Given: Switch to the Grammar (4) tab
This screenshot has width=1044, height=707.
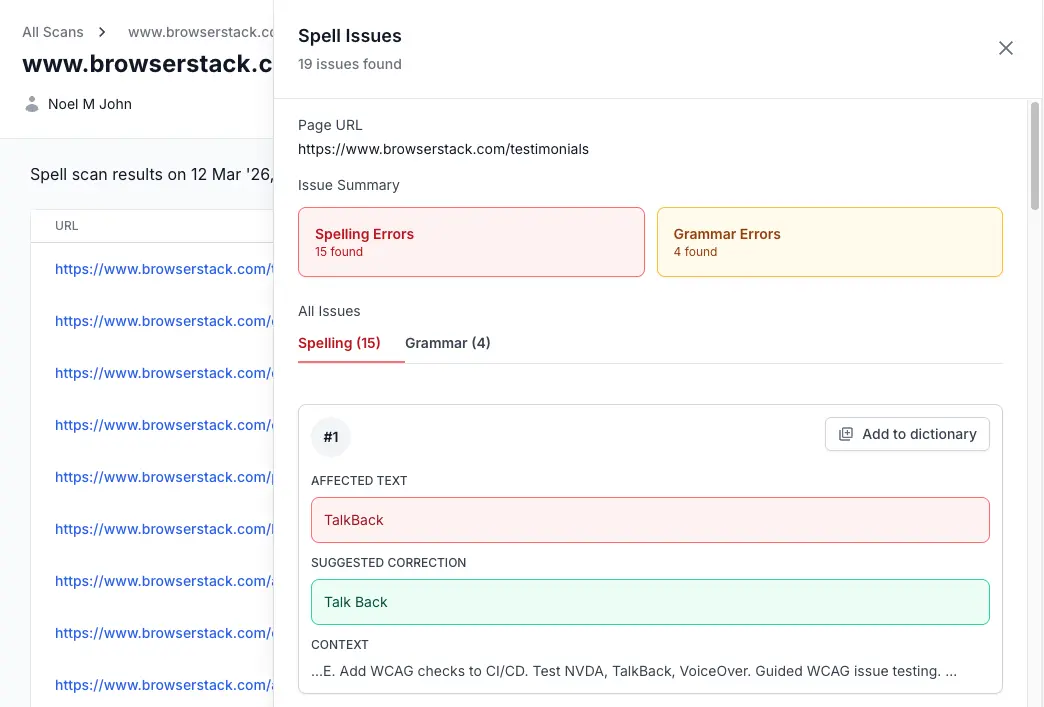Looking at the screenshot, I should (x=448, y=343).
